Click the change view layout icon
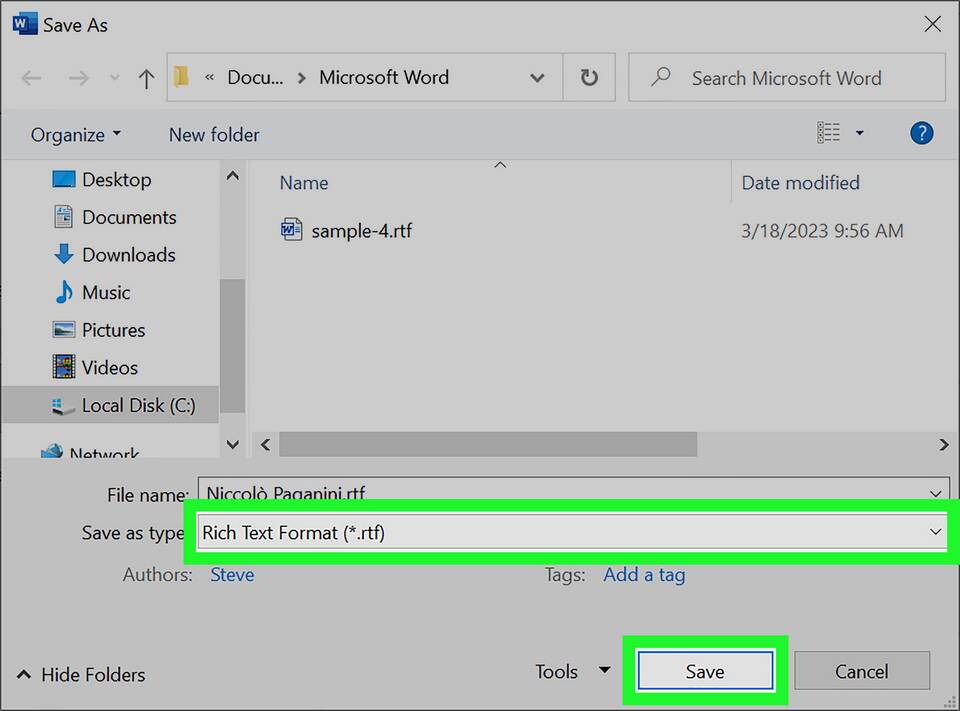The width and height of the screenshot is (960, 711). pos(829,133)
